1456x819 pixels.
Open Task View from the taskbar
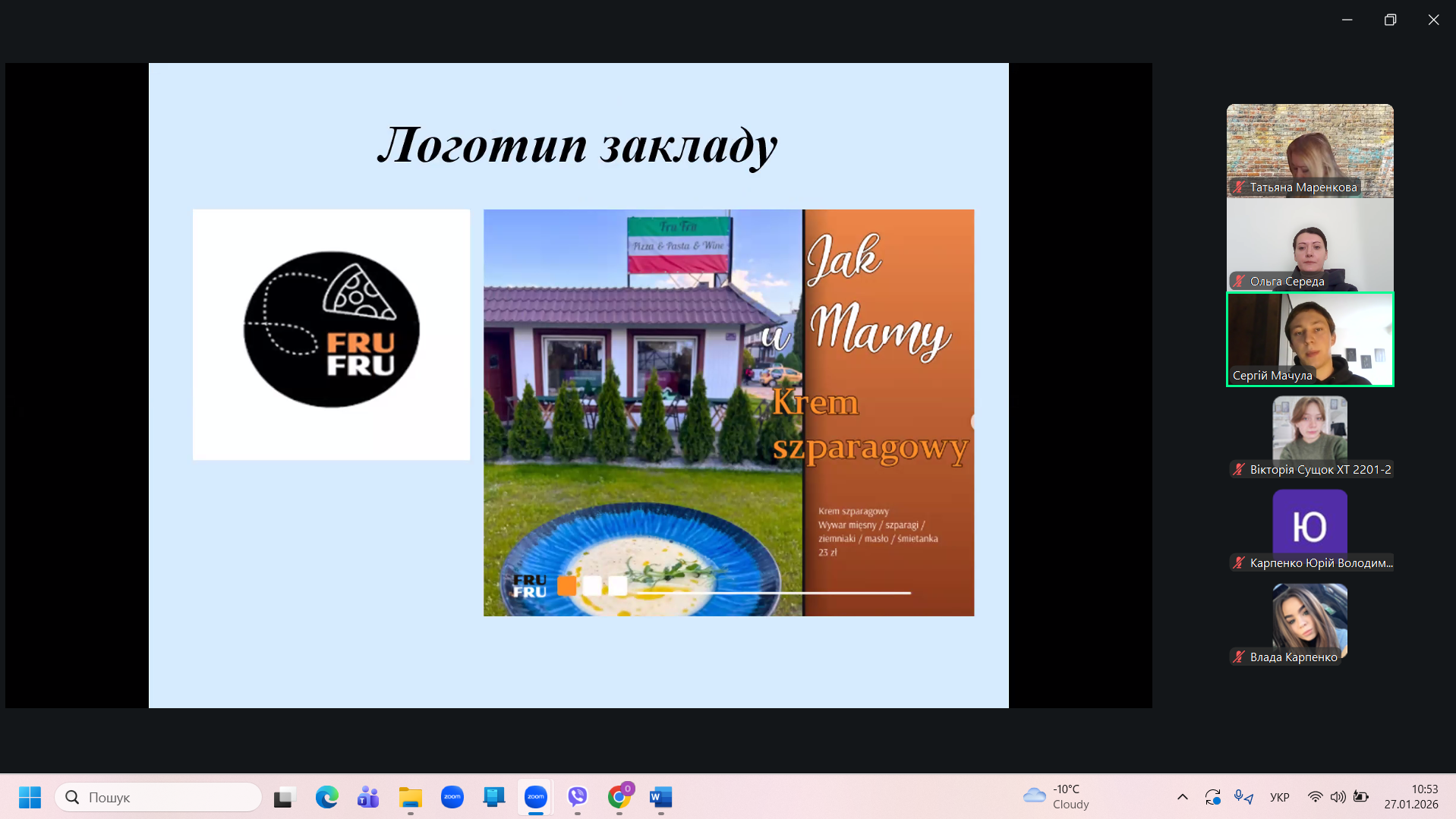(284, 797)
